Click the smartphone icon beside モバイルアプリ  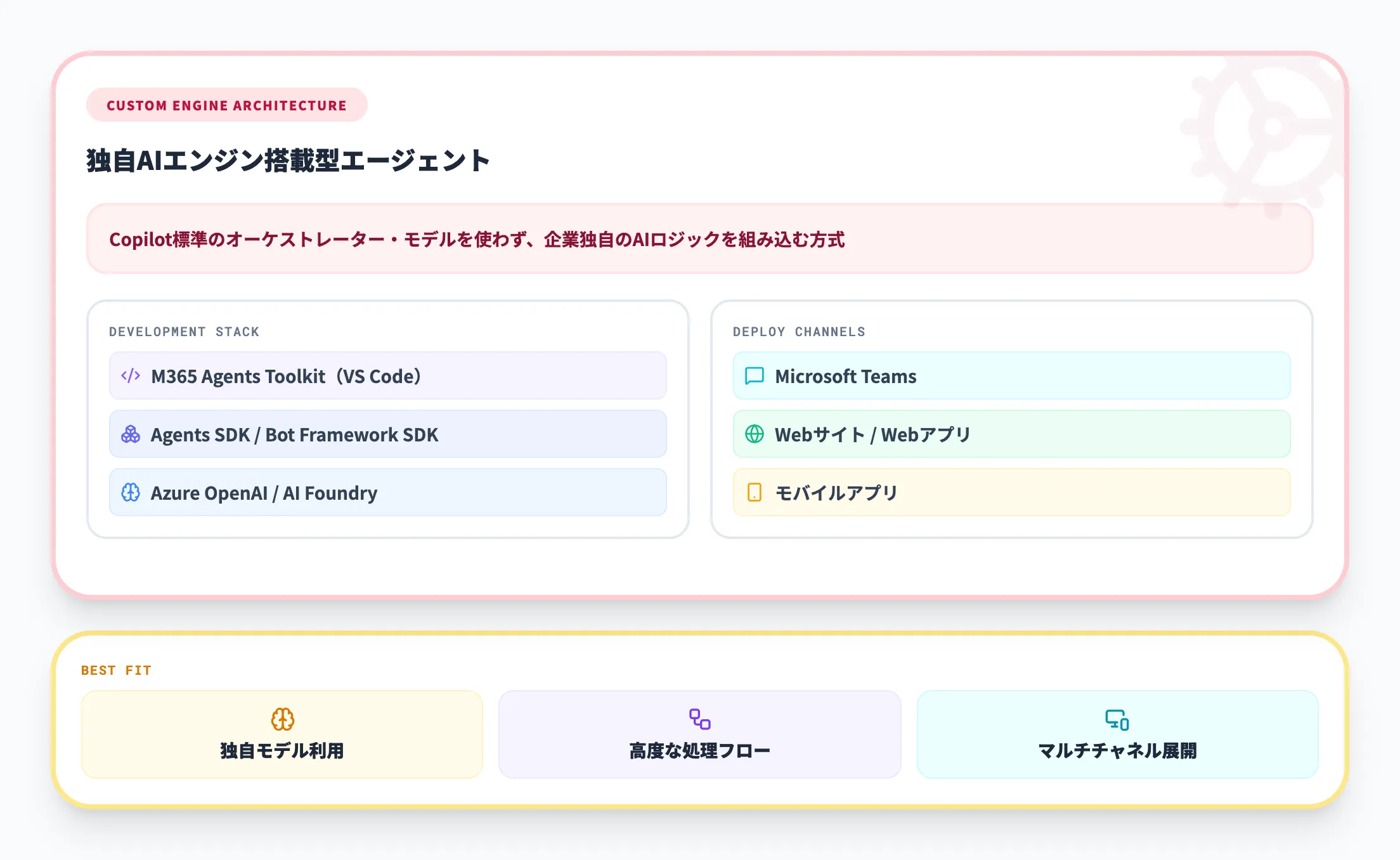(x=754, y=492)
